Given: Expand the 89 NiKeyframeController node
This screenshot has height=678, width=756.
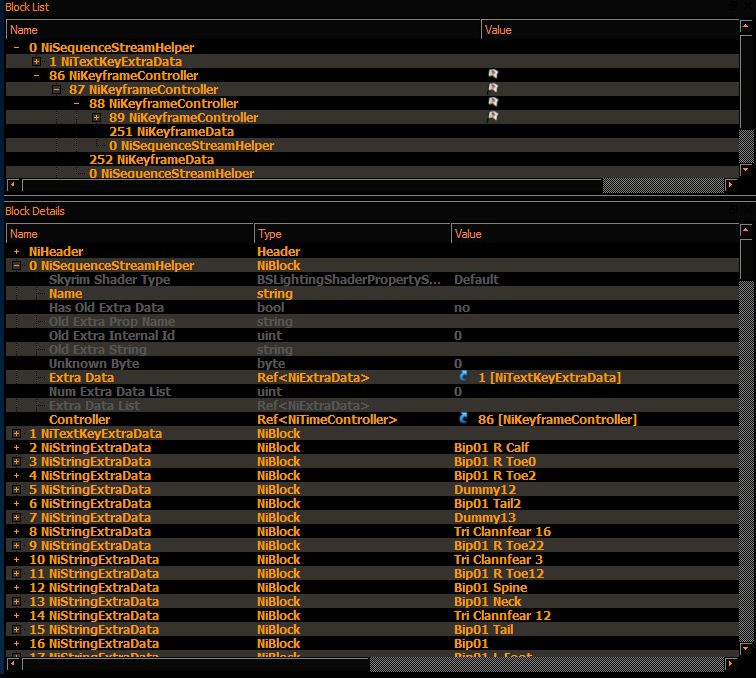Looking at the screenshot, I should tap(96, 117).
